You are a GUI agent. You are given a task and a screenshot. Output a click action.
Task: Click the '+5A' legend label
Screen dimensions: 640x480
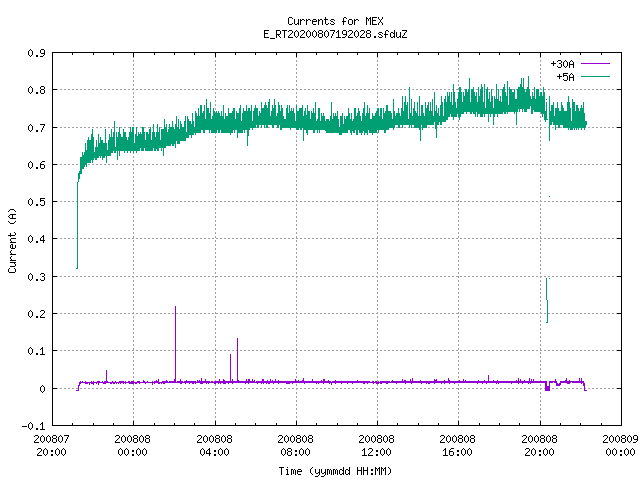(565, 77)
